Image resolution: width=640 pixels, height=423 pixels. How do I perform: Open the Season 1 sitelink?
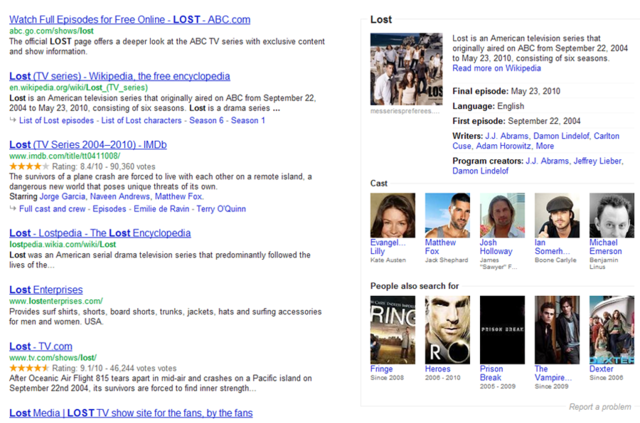coord(248,120)
